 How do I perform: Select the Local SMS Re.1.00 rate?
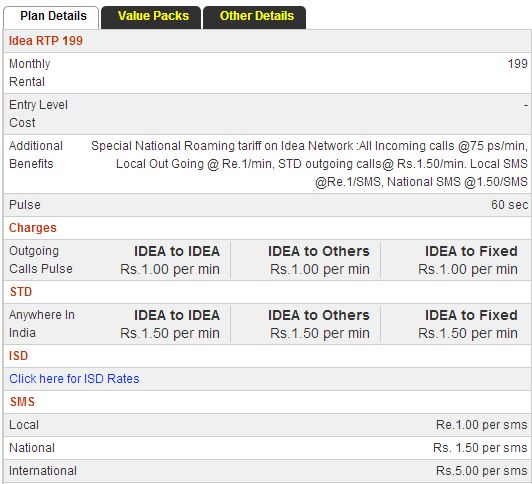pyautogui.click(x=482, y=425)
